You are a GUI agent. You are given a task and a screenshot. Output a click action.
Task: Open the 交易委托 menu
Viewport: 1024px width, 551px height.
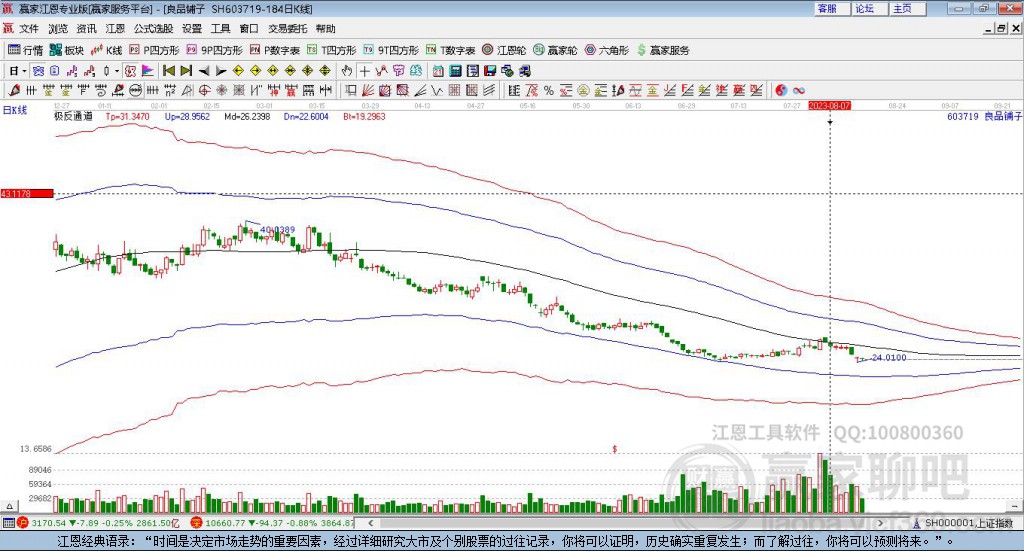tap(288, 29)
